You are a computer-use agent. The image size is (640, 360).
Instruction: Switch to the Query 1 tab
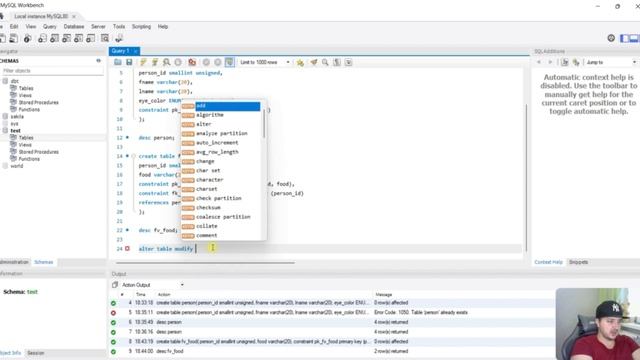pyautogui.click(x=120, y=51)
